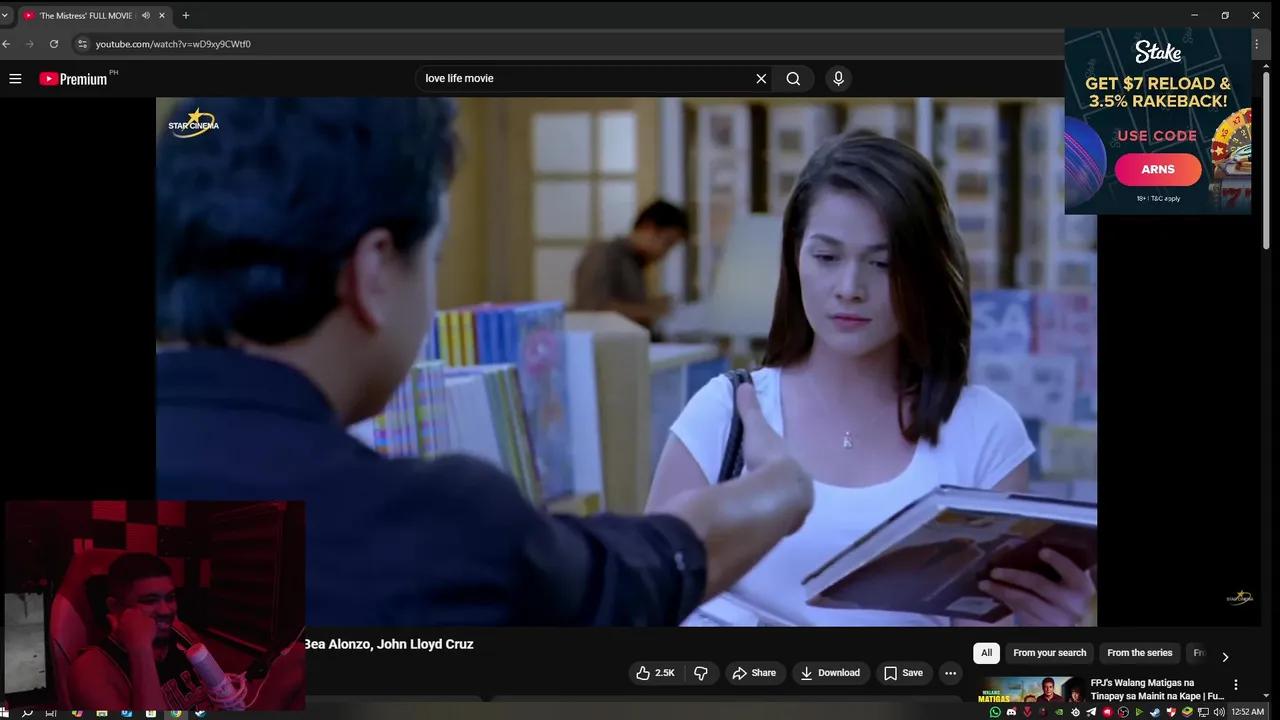Viewport: 1280px width, 720px height.
Task: Close 'The Mistress' tab
Action: pos(162,15)
